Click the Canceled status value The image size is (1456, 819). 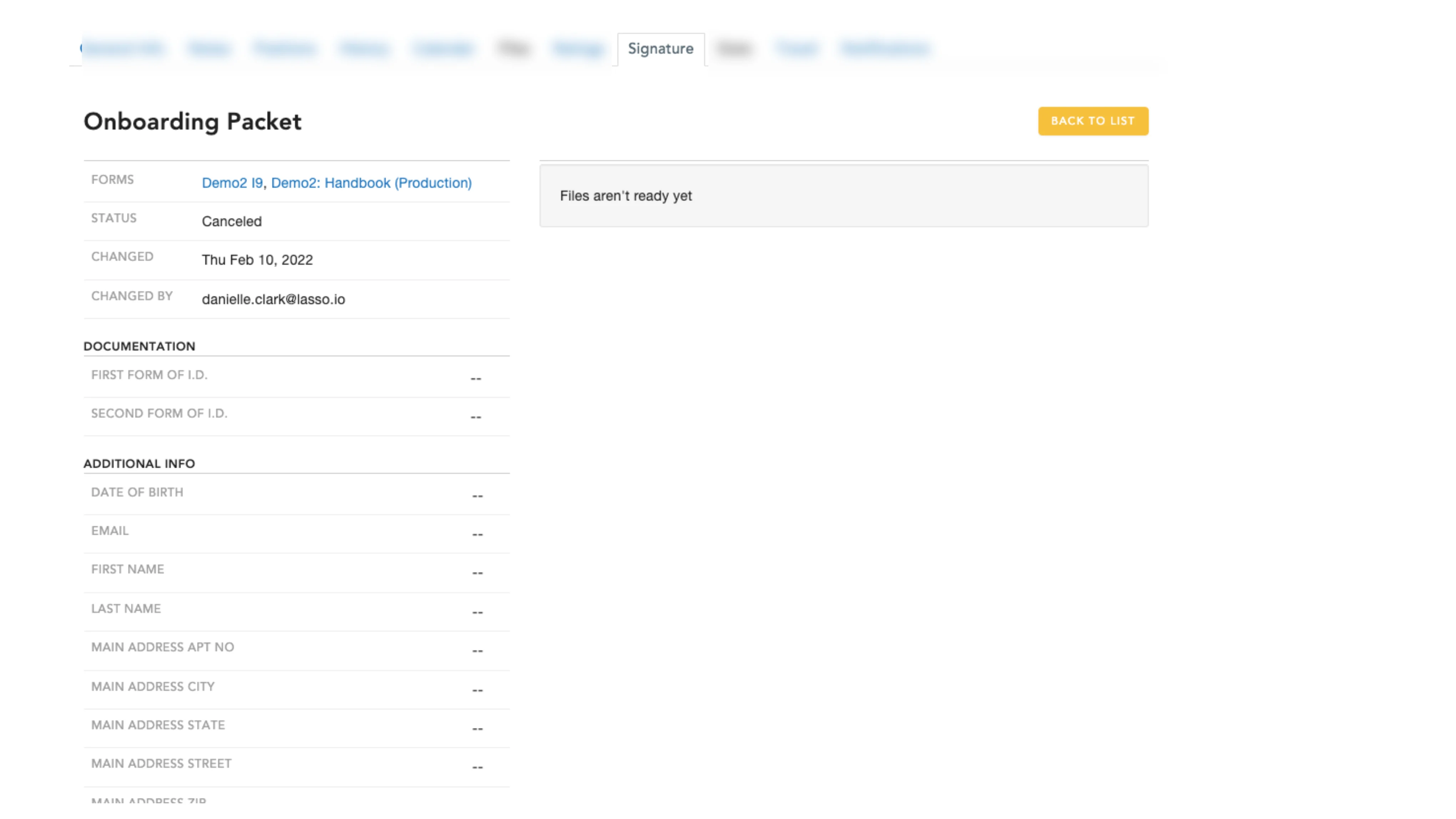[231, 222]
